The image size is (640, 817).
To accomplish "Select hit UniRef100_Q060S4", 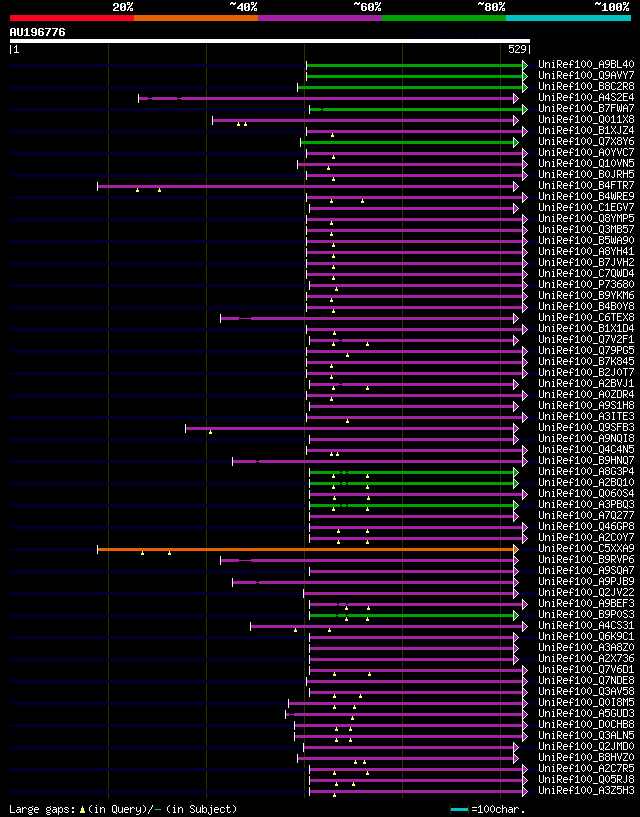I will pos(586,493).
